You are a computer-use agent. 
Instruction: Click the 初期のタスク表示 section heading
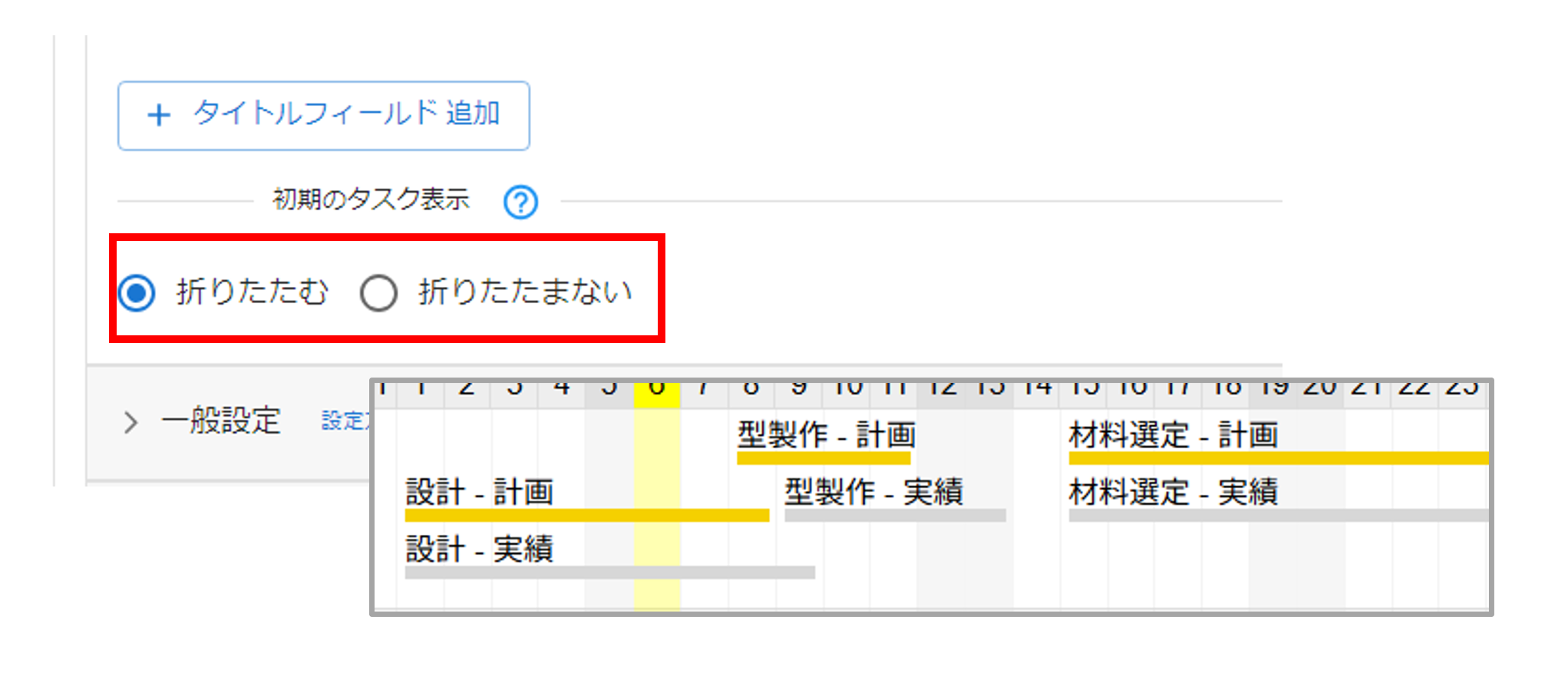(371, 200)
